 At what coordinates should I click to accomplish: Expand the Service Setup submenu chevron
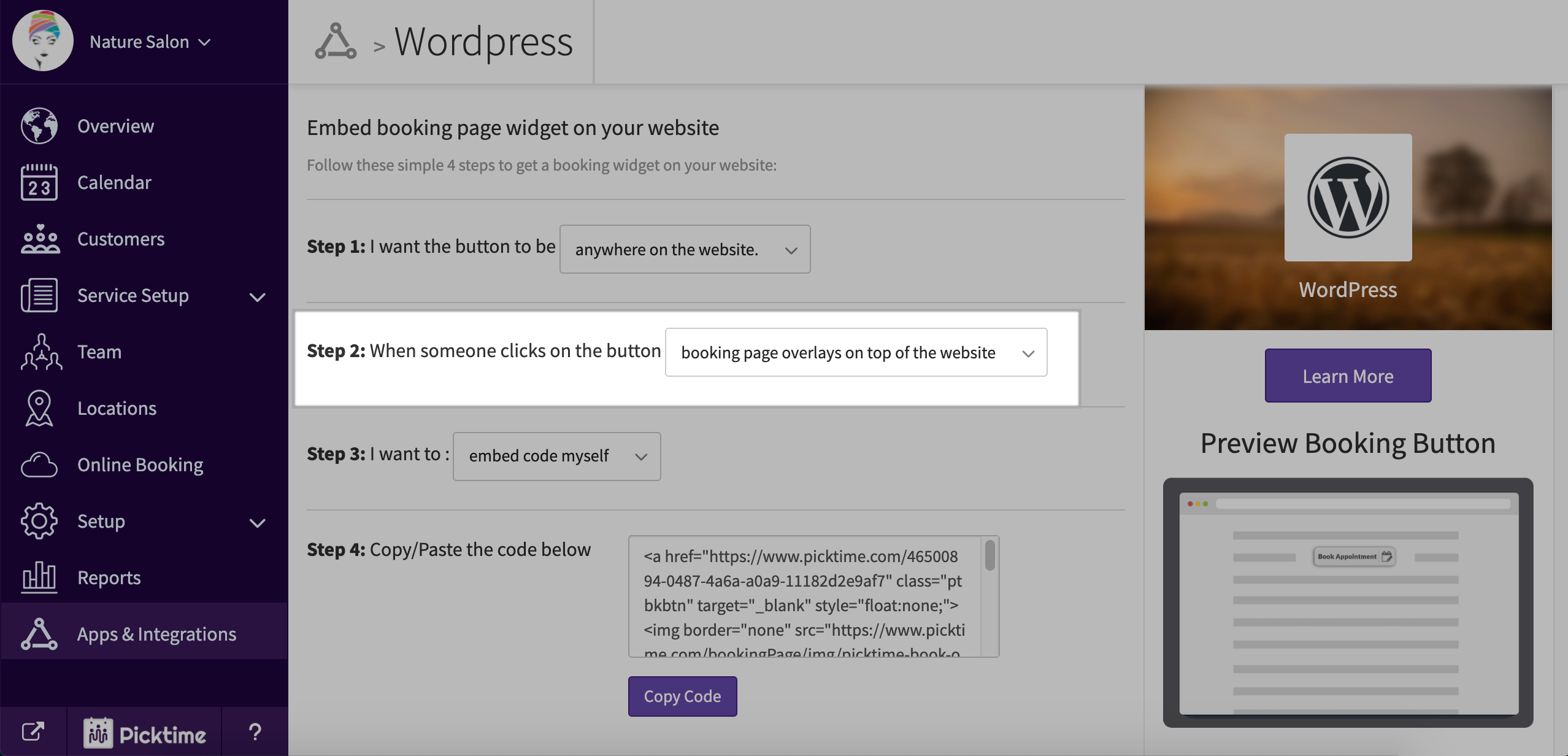[x=257, y=297]
